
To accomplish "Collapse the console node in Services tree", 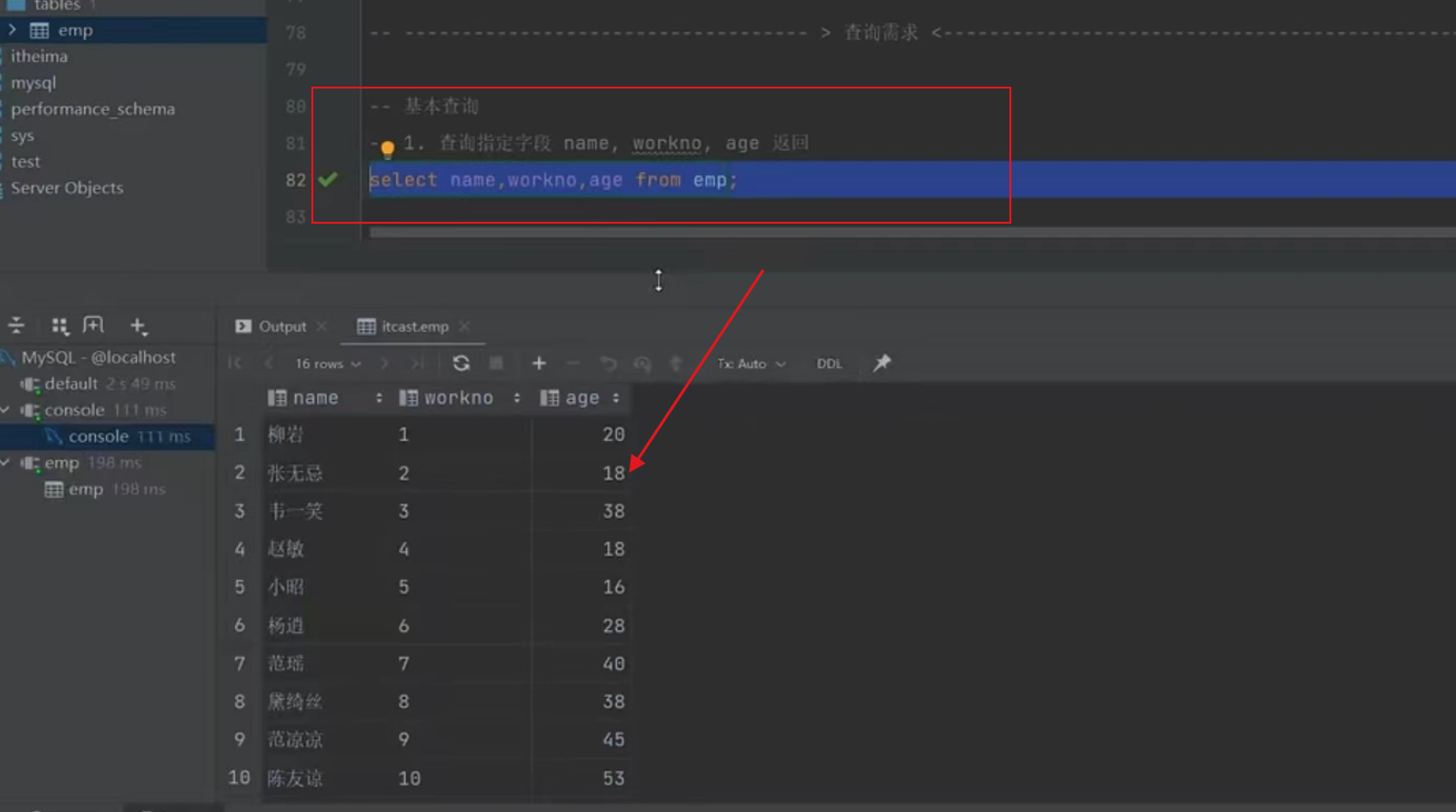I will point(6,410).
